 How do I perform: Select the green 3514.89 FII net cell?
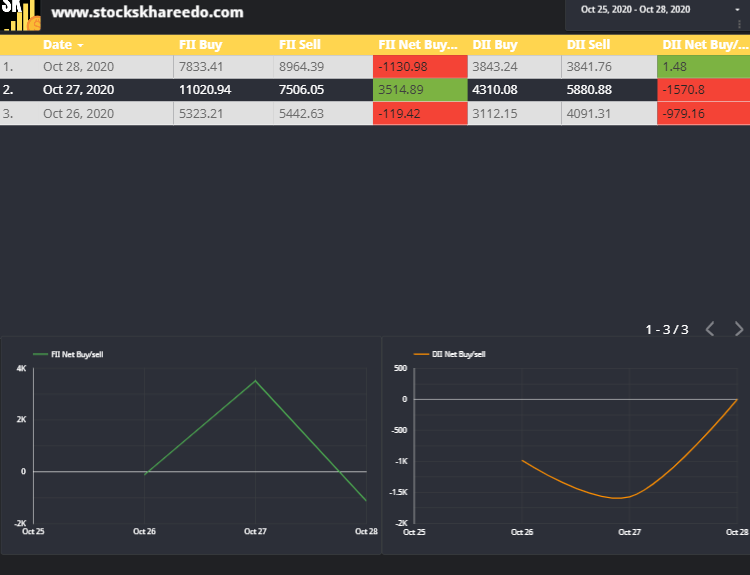click(x=420, y=89)
